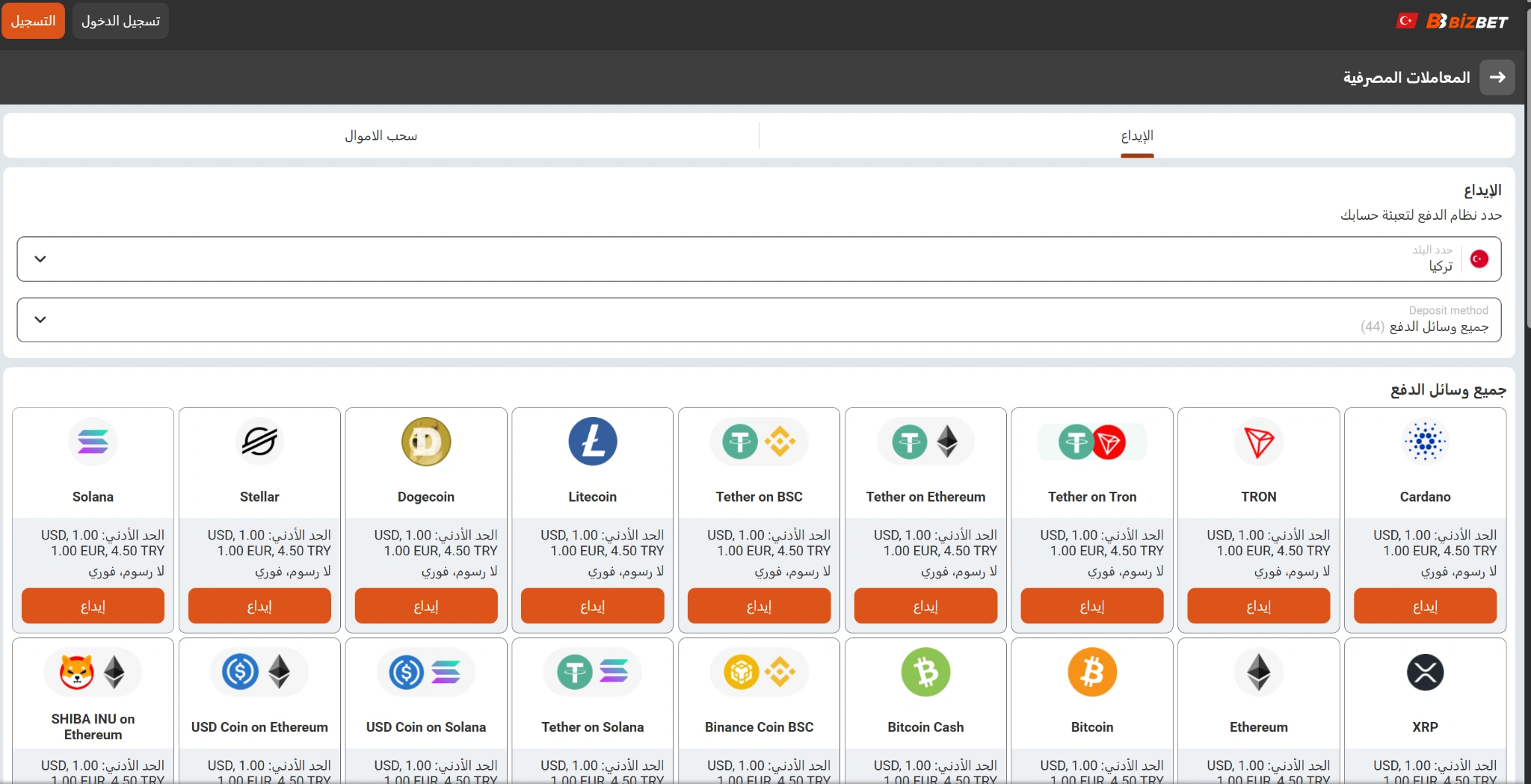
Task: Click the deposit button under Litecoin
Action: point(593,606)
